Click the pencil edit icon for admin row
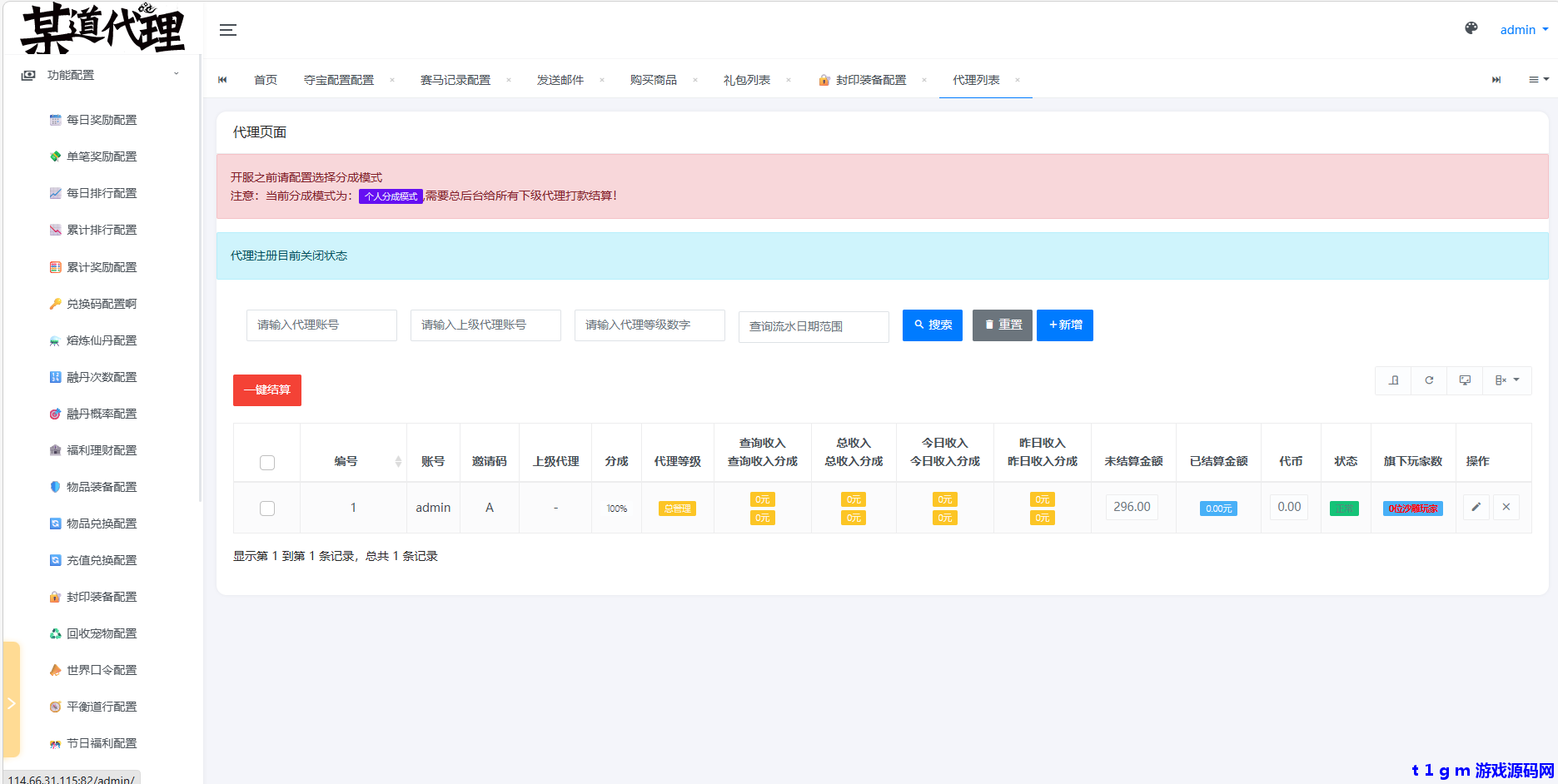 click(x=1476, y=507)
